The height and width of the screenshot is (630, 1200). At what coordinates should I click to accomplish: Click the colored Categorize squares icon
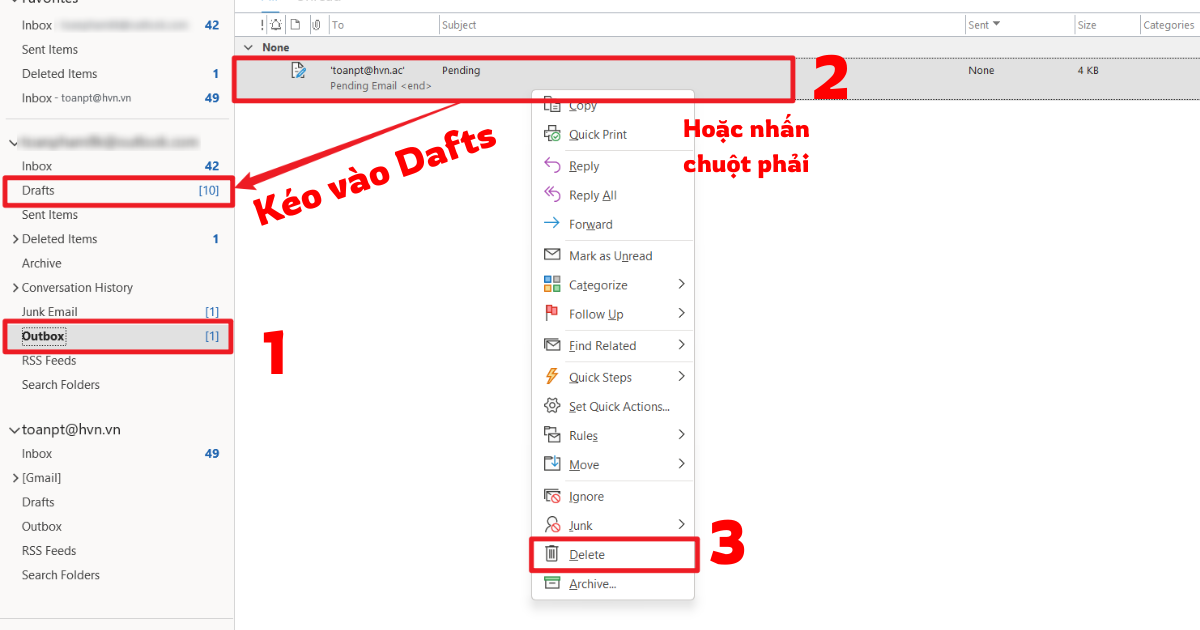[552, 285]
